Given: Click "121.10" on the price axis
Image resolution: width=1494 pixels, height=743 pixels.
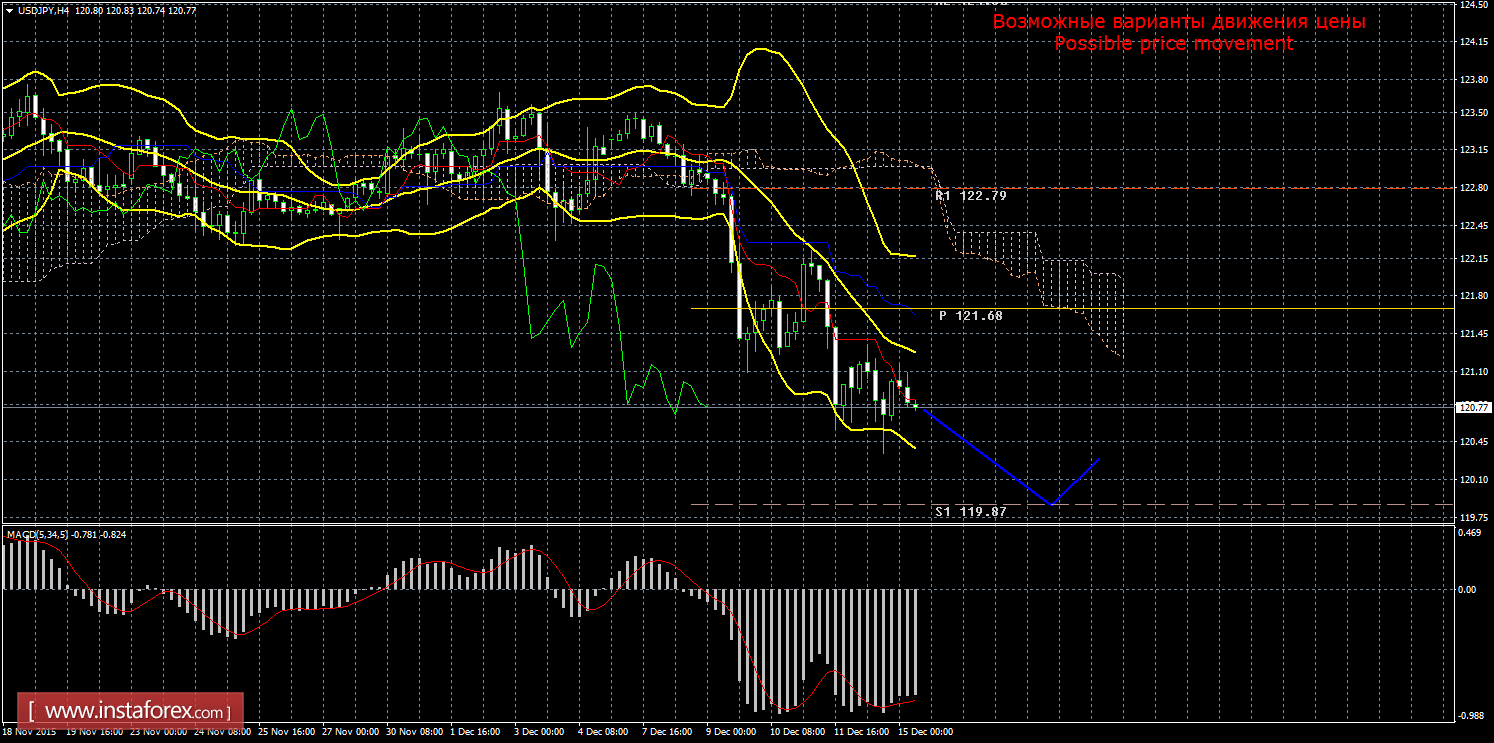Looking at the screenshot, I should coord(1473,371).
